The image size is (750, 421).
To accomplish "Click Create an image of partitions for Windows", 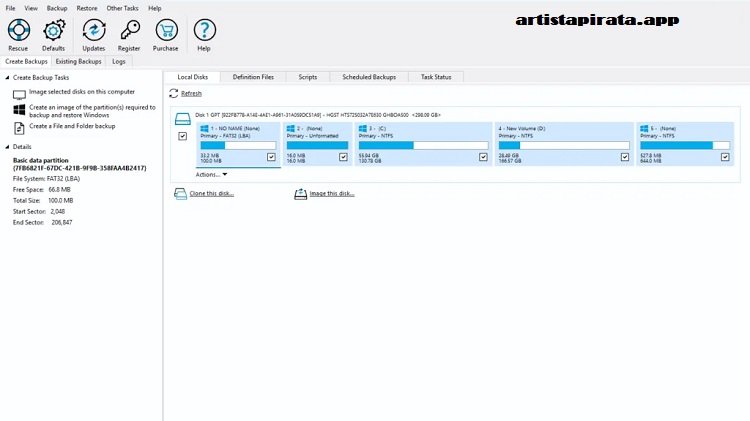I will 92,111.
